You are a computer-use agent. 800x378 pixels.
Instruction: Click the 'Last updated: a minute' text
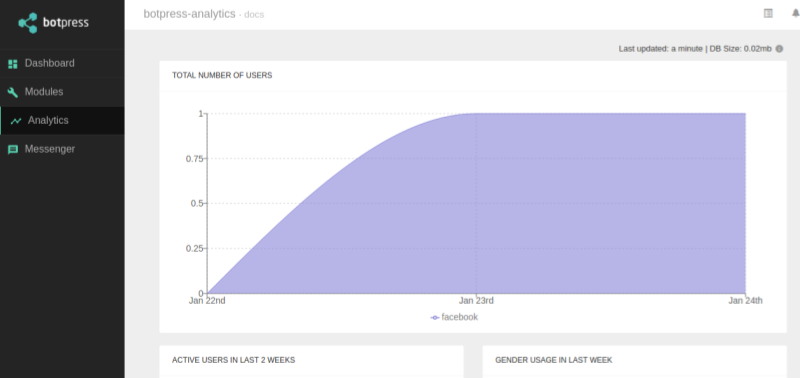pyautogui.click(x=661, y=49)
